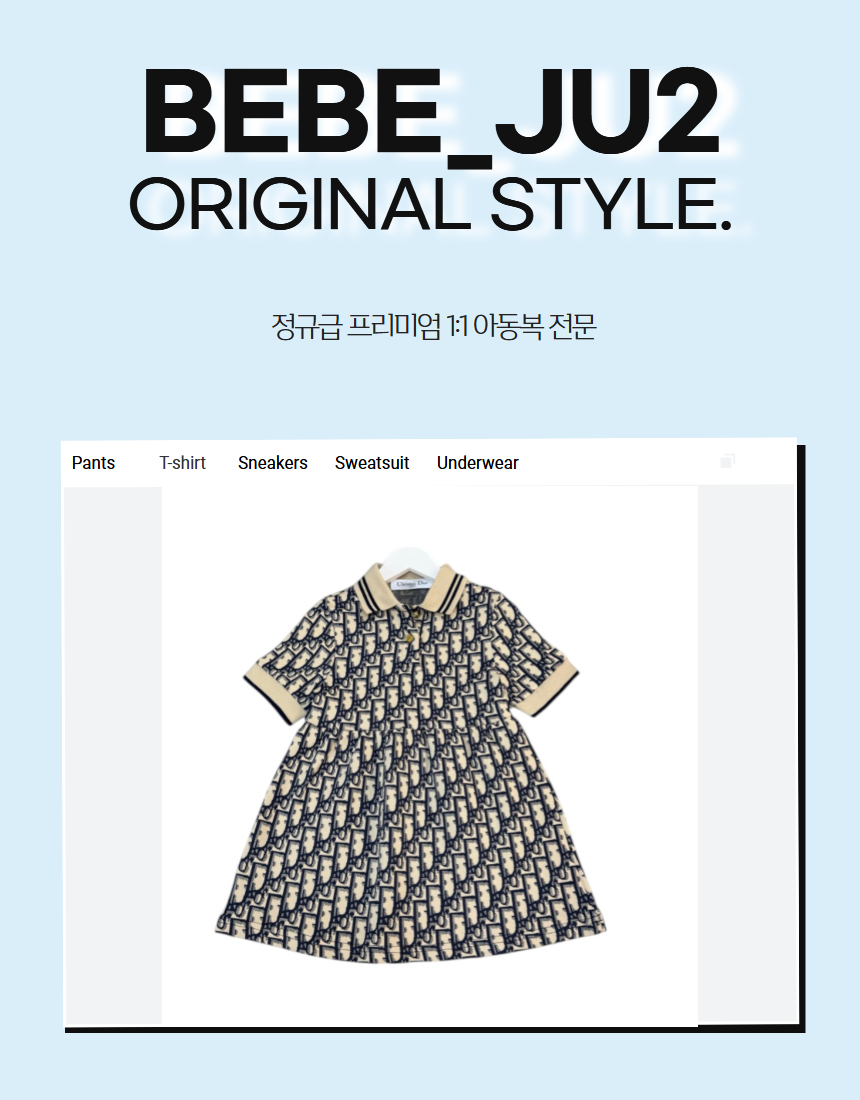Click the white hanger above the collar
This screenshot has width=860, height=1100.
pos(410,560)
